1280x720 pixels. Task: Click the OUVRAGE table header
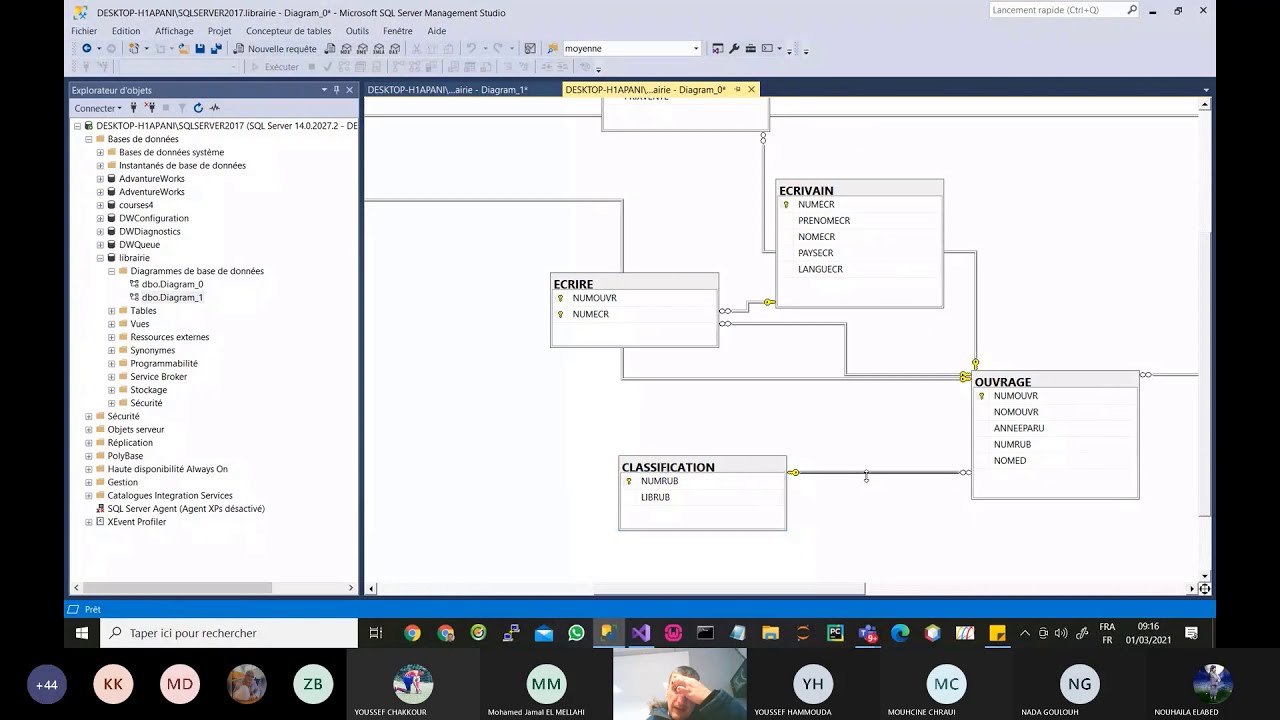click(x=1055, y=382)
